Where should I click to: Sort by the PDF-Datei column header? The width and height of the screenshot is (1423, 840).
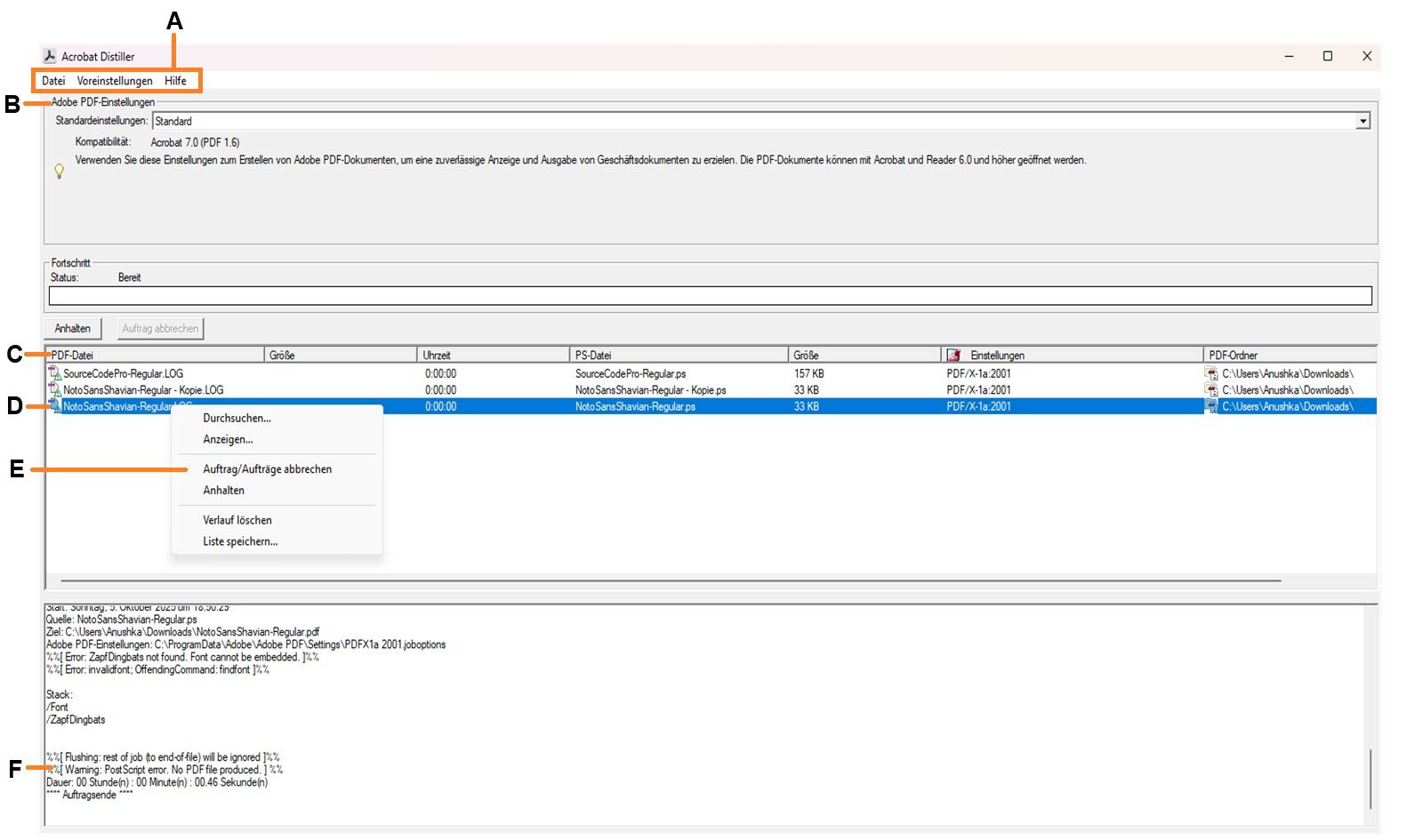156,356
